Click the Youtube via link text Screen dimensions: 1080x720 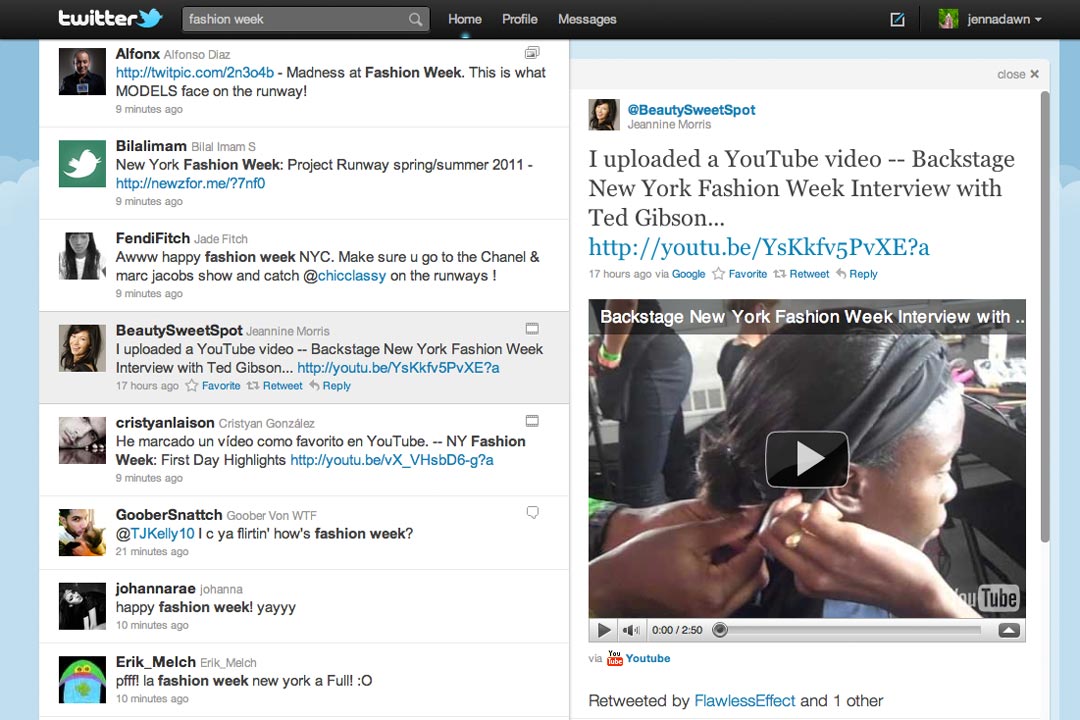coord(647,658)
